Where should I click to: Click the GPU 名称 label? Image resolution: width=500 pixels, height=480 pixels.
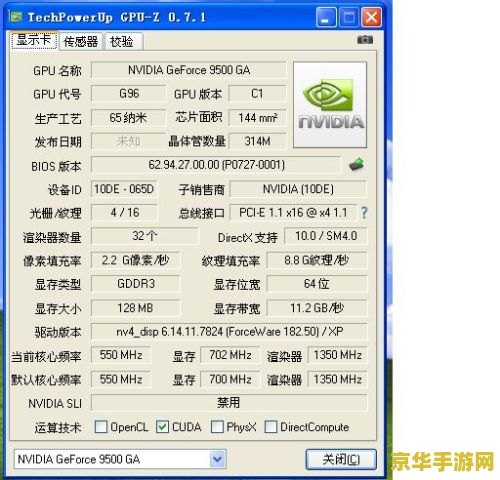coord(57,71)
